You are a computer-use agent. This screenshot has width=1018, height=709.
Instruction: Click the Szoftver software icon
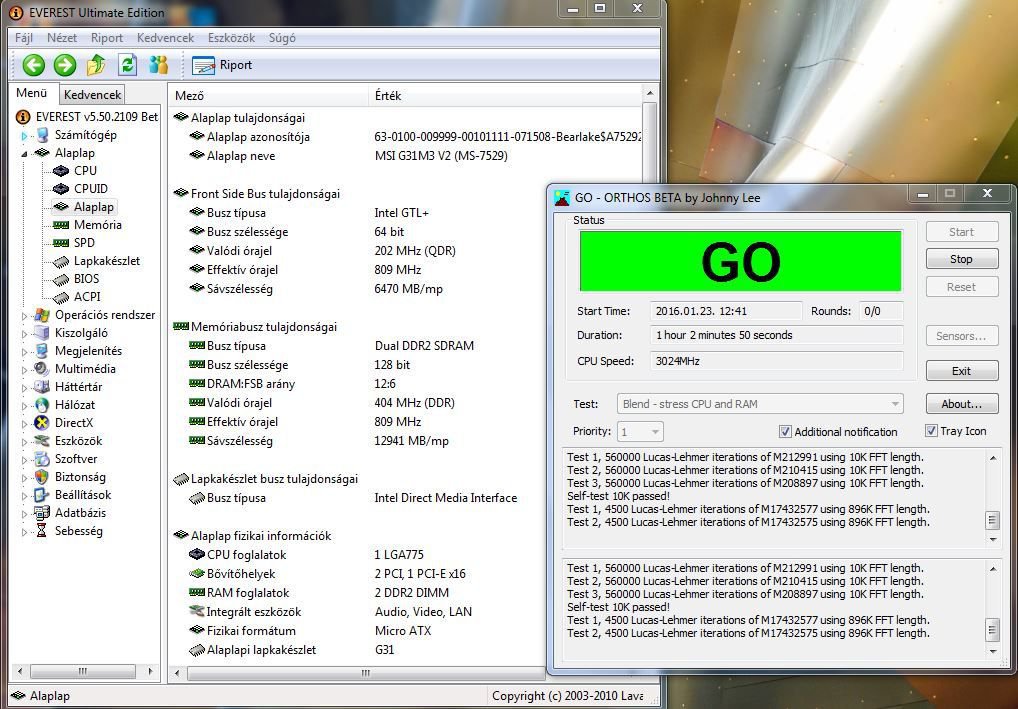[42, 459]
